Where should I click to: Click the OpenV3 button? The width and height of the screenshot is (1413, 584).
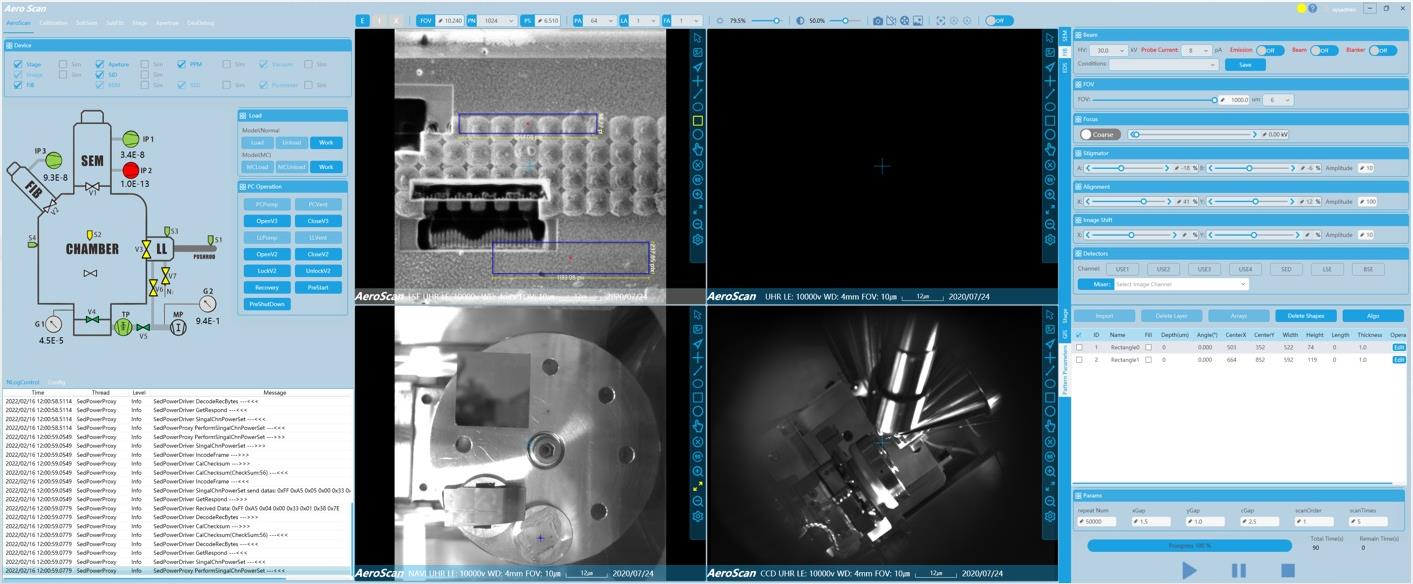coord(266,221)
